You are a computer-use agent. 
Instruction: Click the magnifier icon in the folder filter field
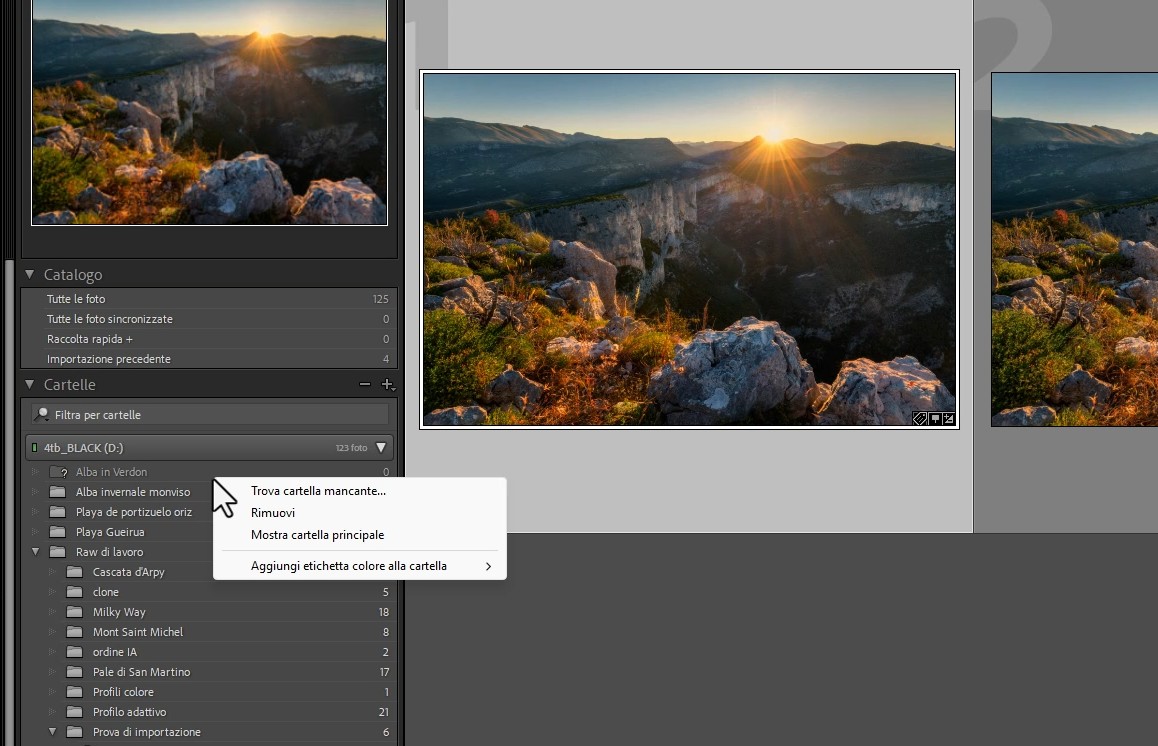pyautogui.click(x=41, y=414)
